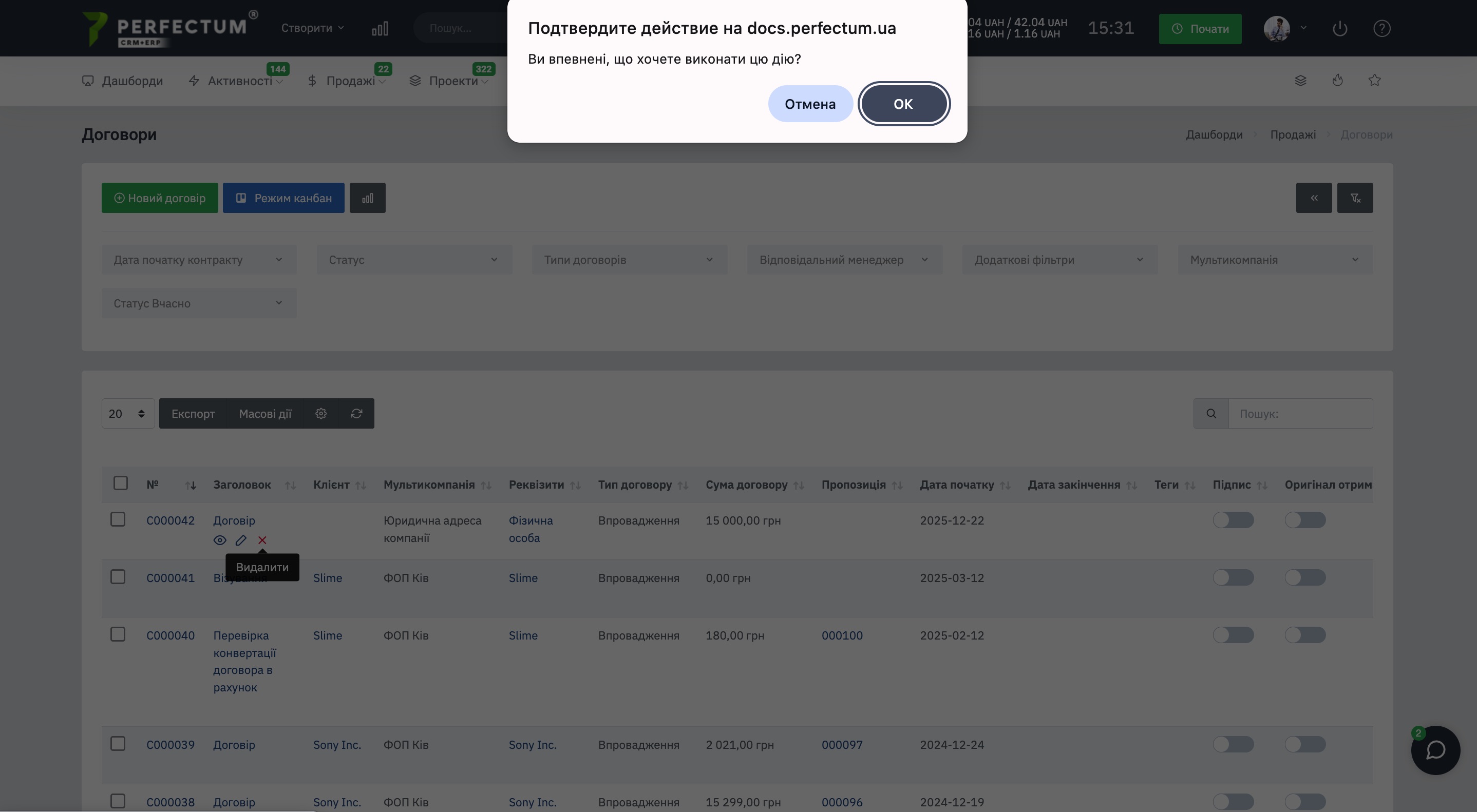Click the statistics chart button beside Режим канбан
Viewport: 1477px width, 812px height.
368,198
